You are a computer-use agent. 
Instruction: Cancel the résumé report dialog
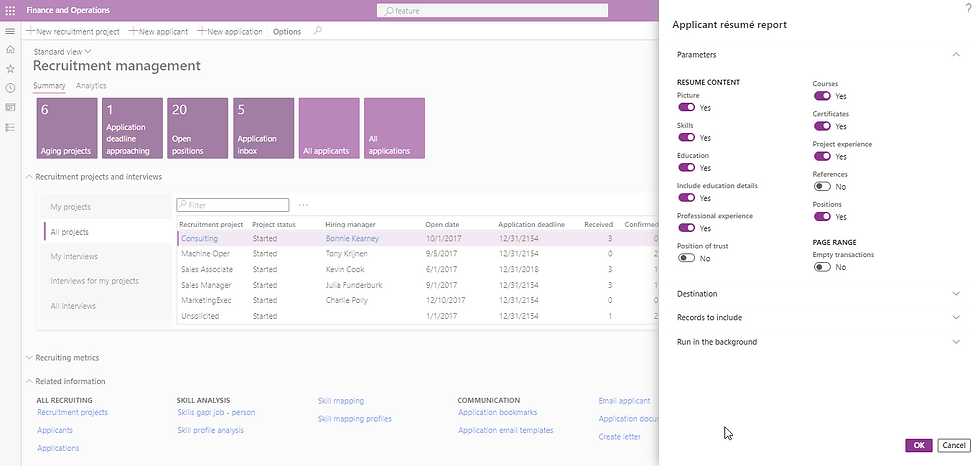click(x=954, y=445)
